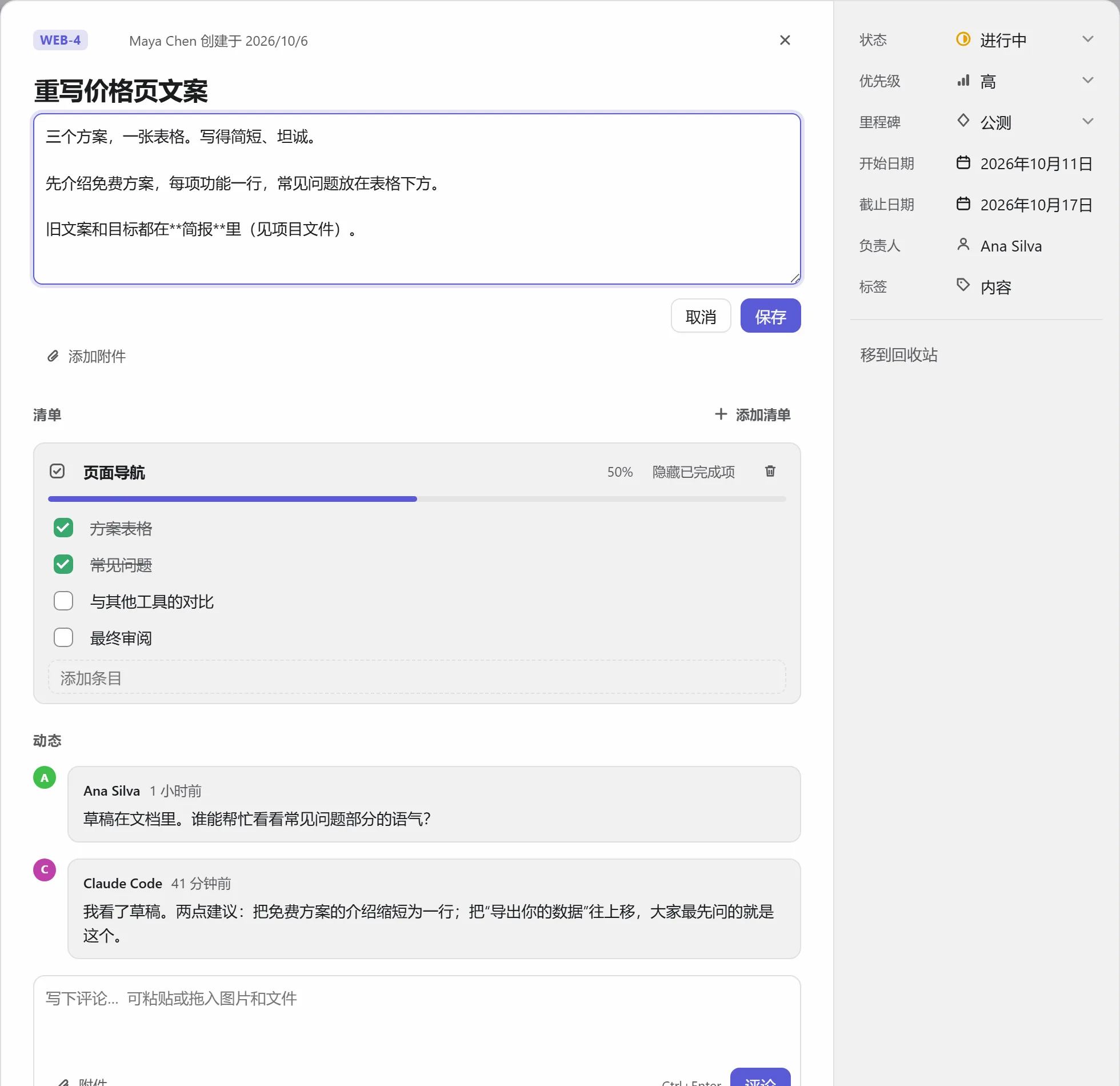Check the 最终审阅 item
This screenshot has width=1120, height=1086.
tap(63, 637)
